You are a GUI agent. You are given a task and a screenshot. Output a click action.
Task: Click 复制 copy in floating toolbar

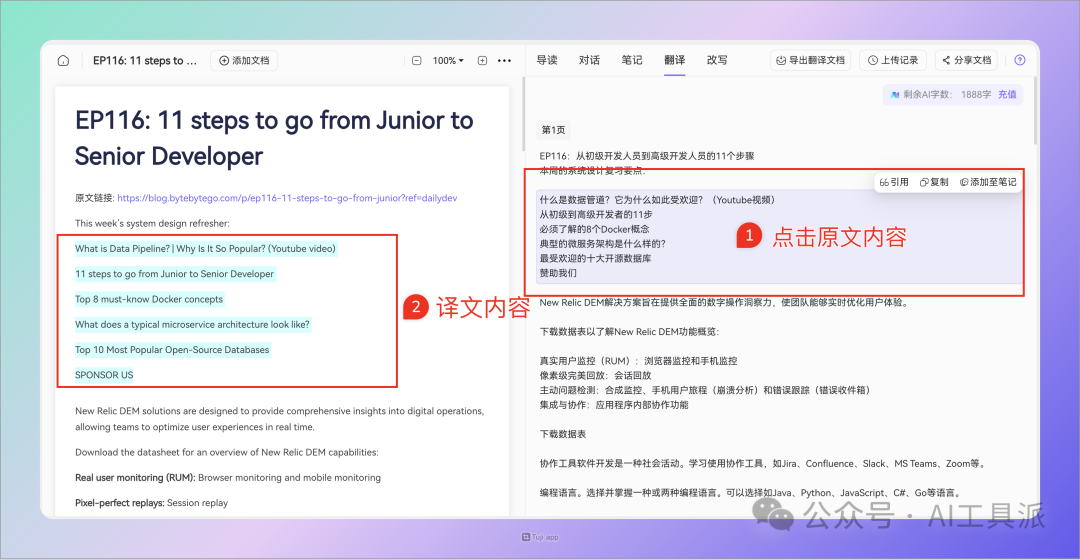coord(934,182)
